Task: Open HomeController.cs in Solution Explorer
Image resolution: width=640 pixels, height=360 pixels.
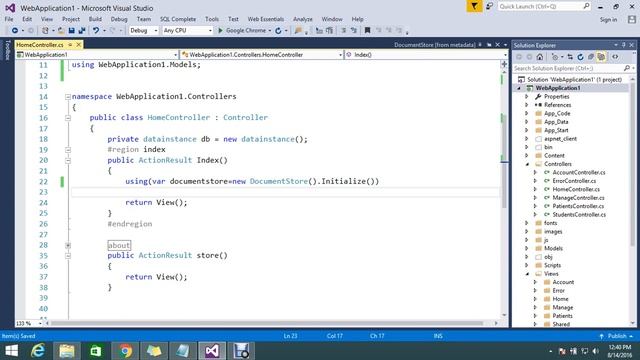Action: click(576, 189)
